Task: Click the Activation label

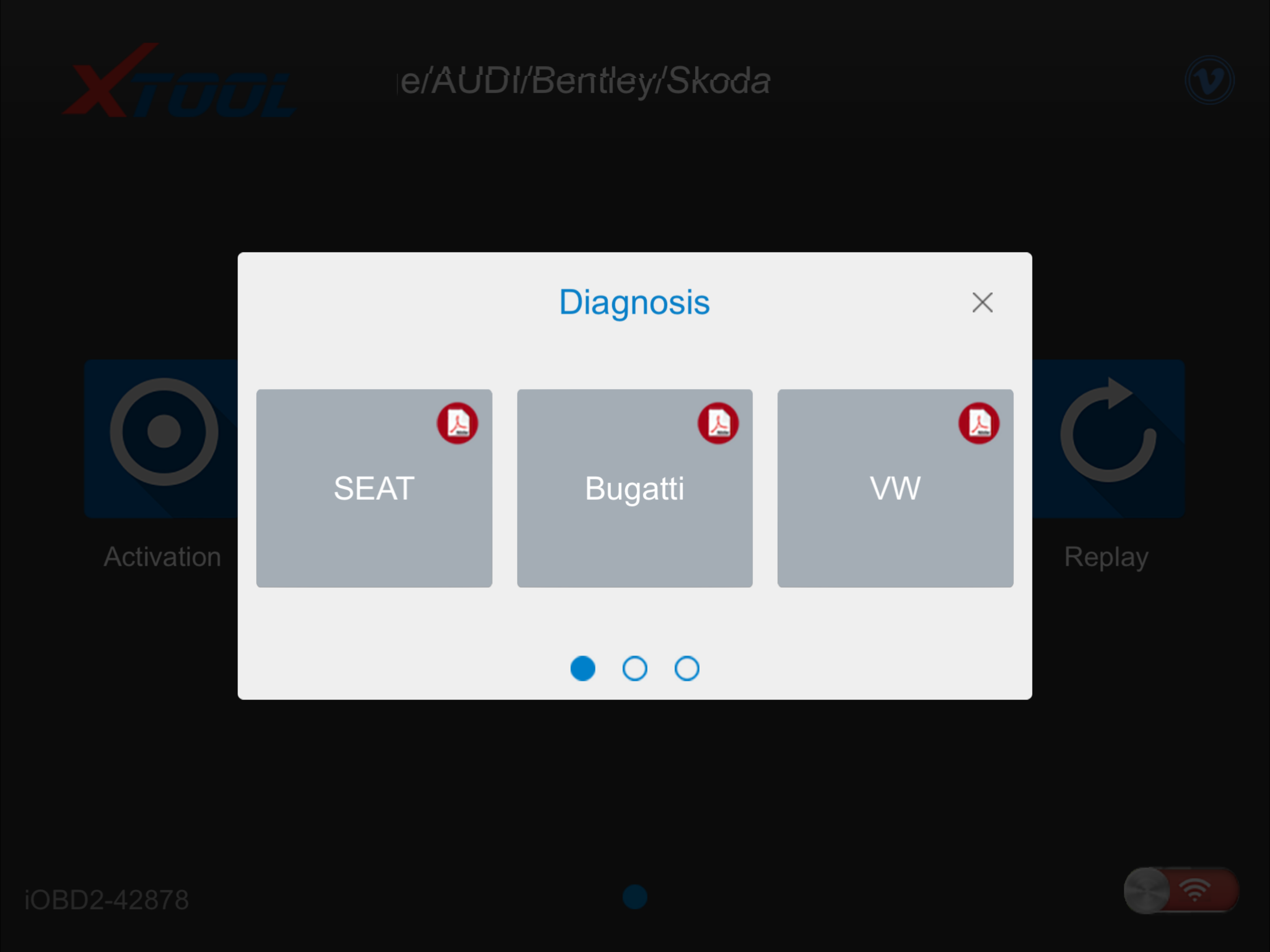Action: (163, 557)
